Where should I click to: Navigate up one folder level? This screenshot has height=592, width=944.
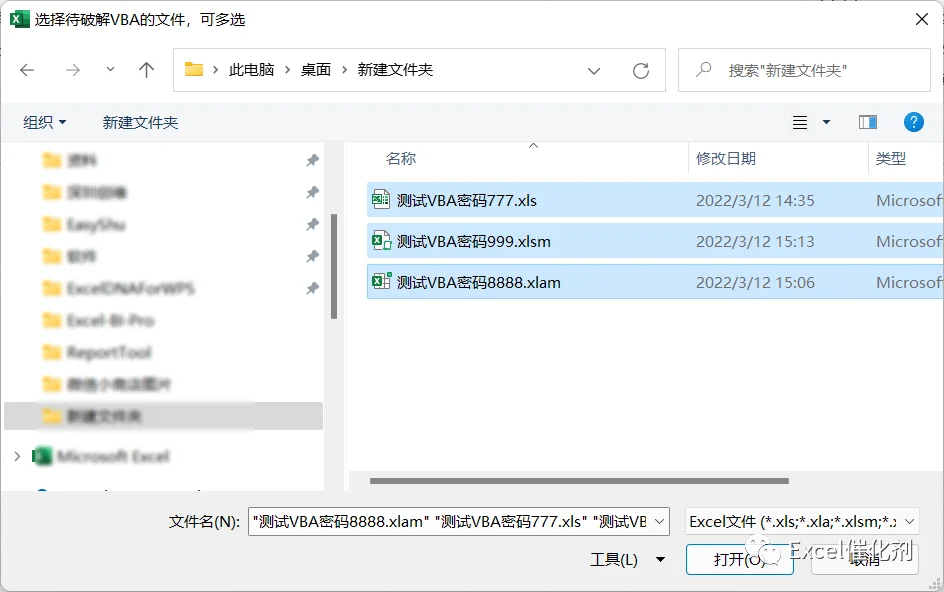146,70
